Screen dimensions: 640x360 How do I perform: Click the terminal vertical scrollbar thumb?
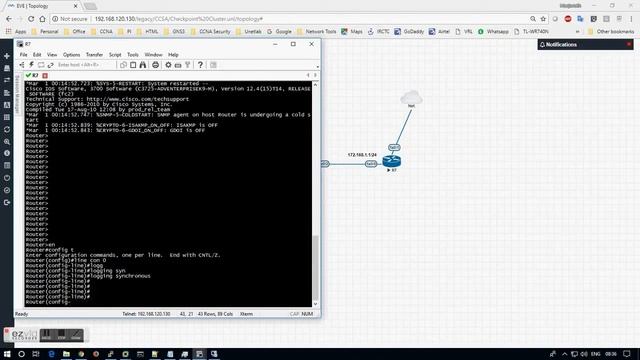(x=315, y=267)
